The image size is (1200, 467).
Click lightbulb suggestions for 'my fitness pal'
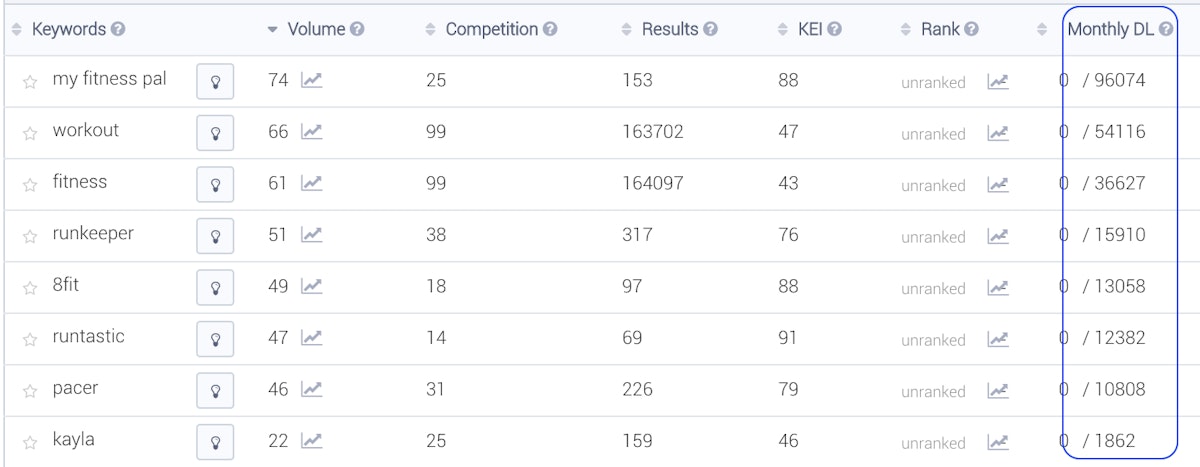[215, 82]
